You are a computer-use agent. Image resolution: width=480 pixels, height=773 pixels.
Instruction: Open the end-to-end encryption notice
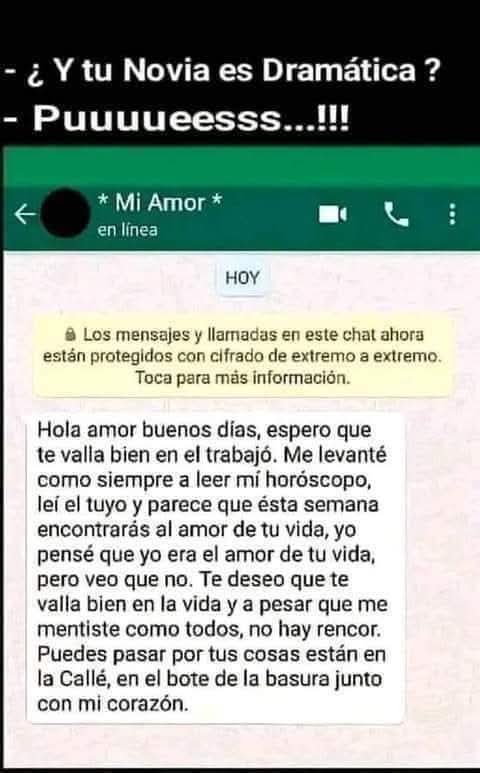242,356
